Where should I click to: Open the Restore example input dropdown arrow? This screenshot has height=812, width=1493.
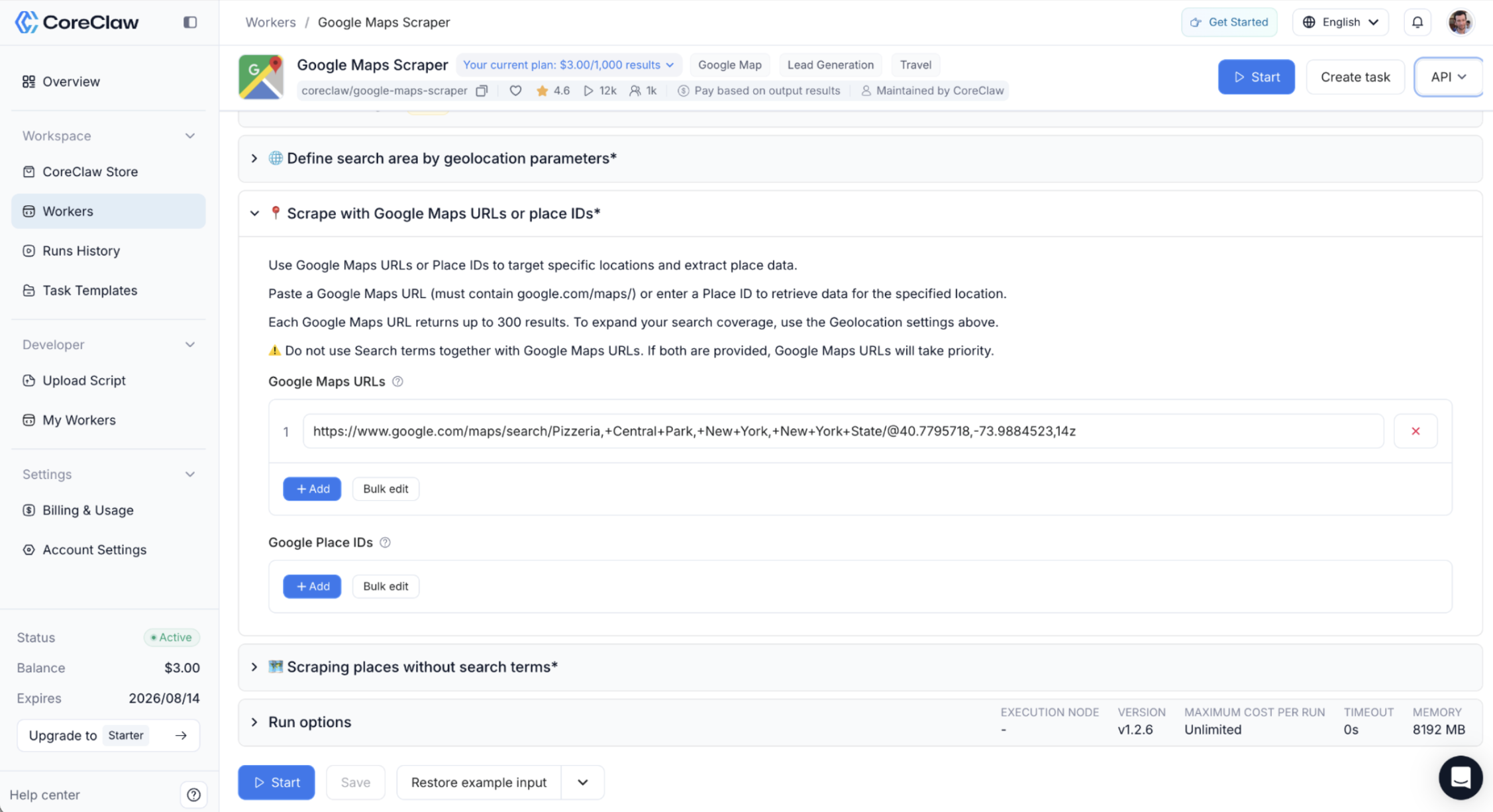583,782
